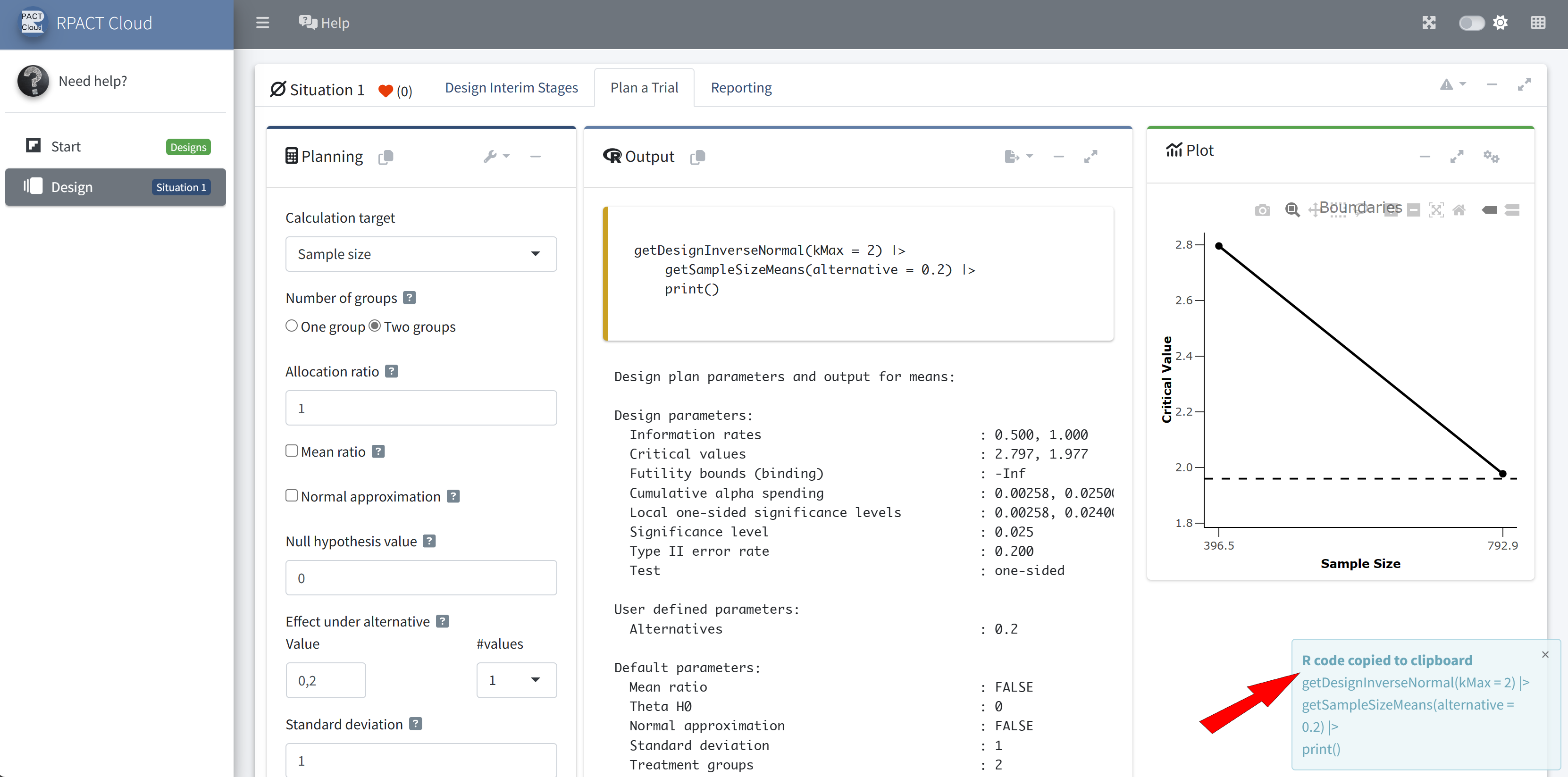Check the Normal approximation checkbox
The width and height of the screenshot is (1568, 777).
click(x=292, y=496)
